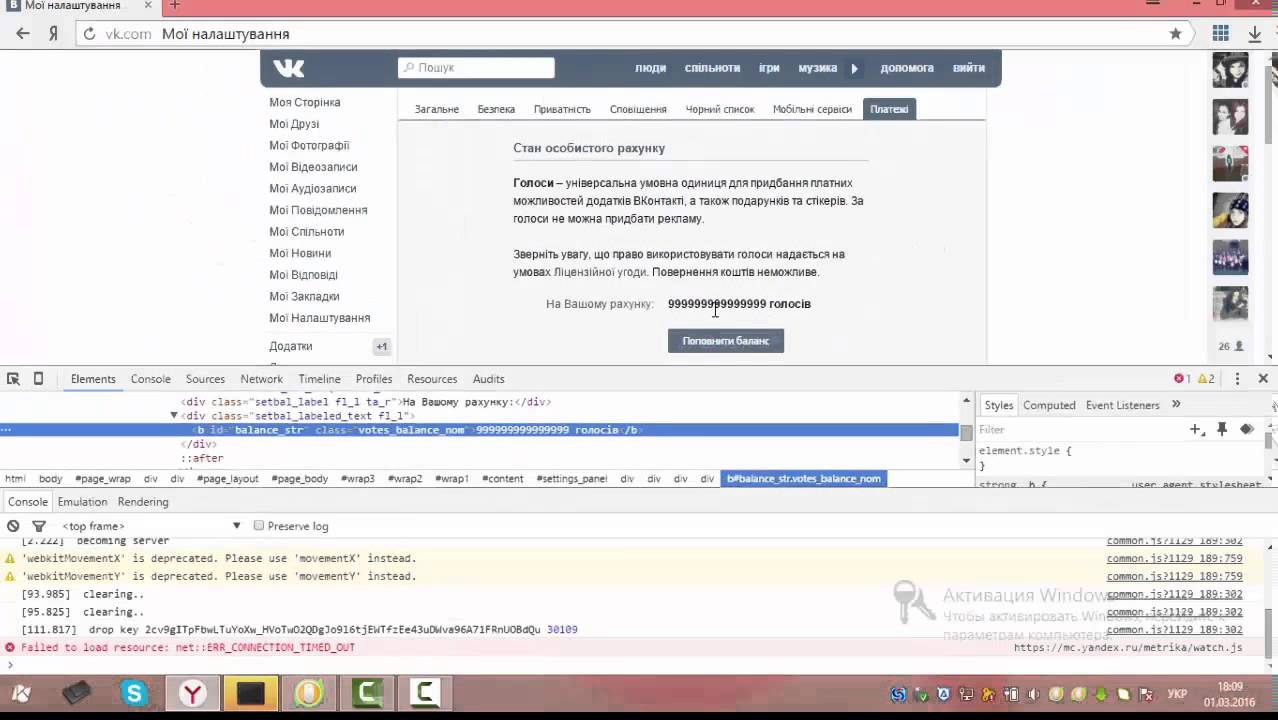This screenshot has height=720, width=1278.
Task: Click the animations diamond icon in Styles
Action: 1246,429
